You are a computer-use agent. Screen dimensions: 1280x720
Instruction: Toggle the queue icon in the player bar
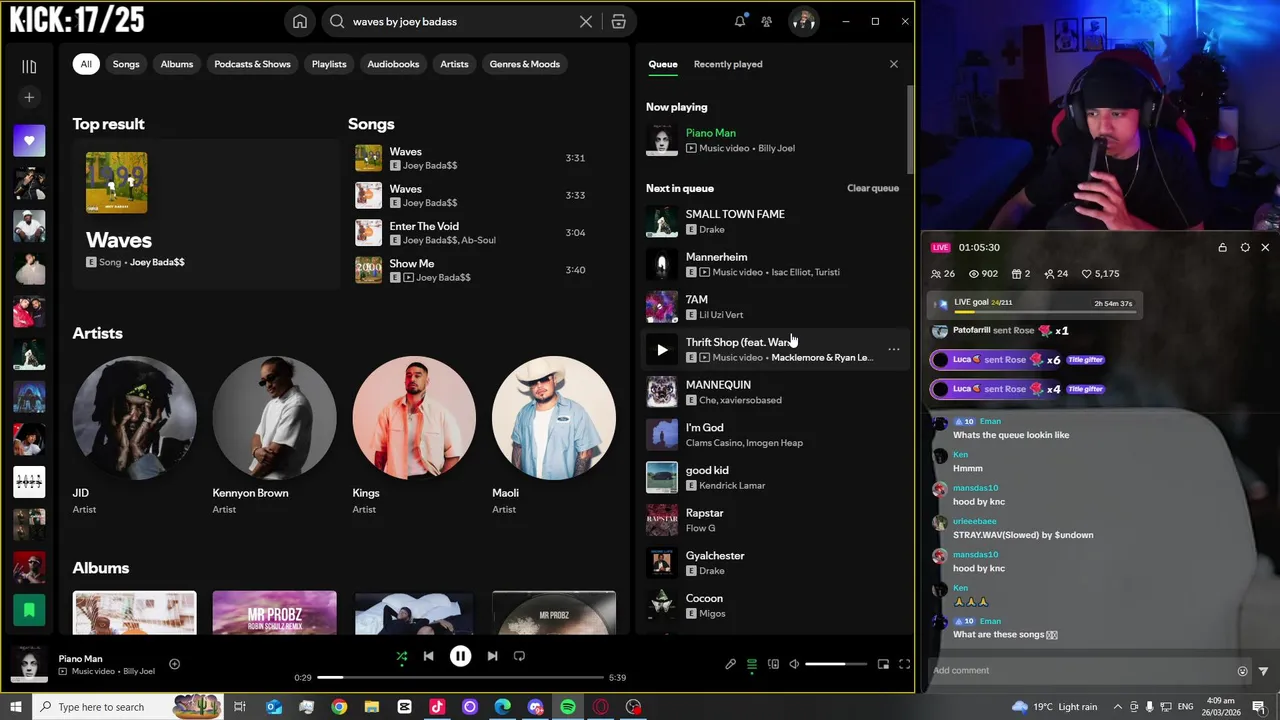pos(752,664)
